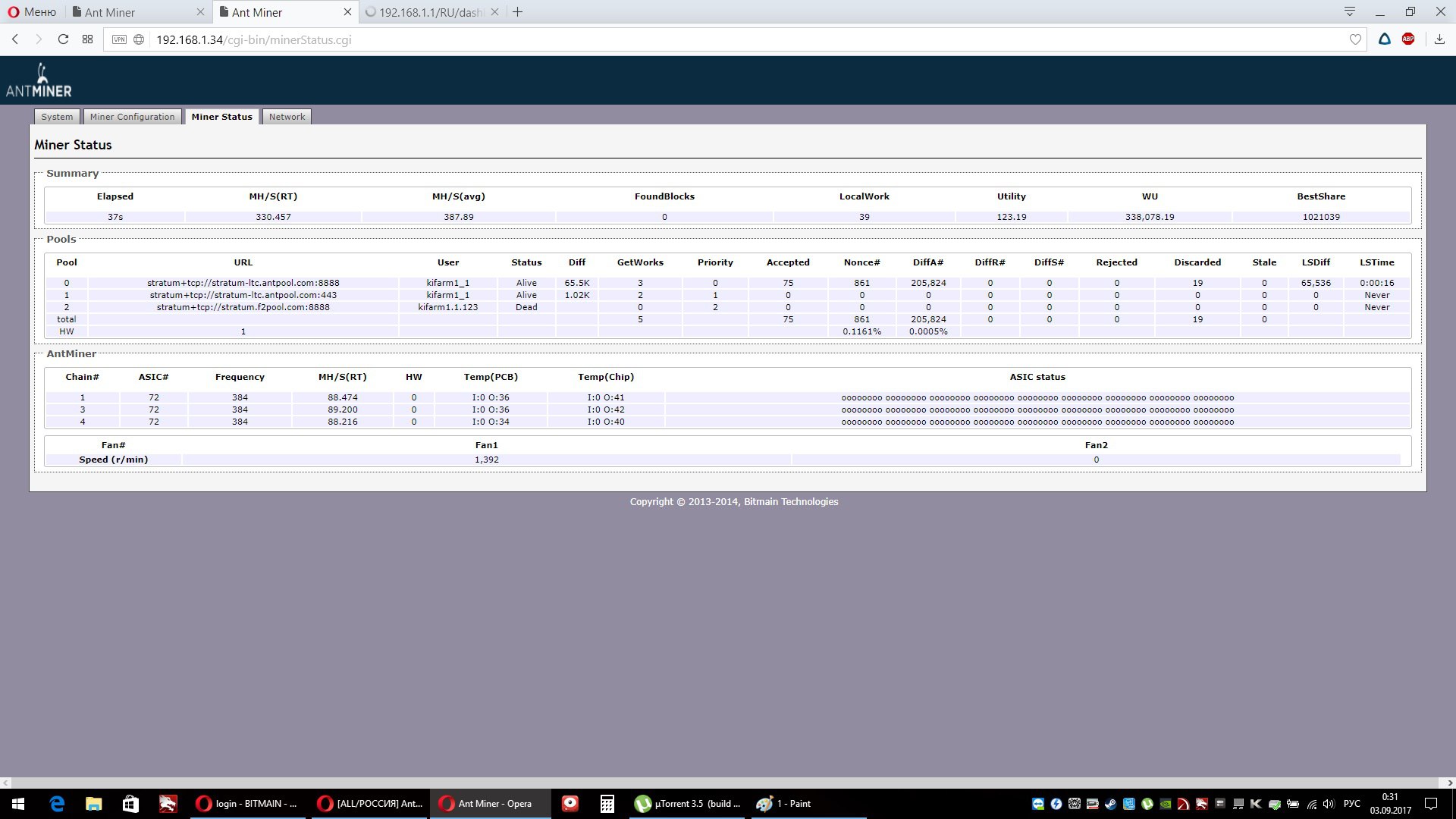Click the MH/S(avg) value 387.89

pos(459,217)
